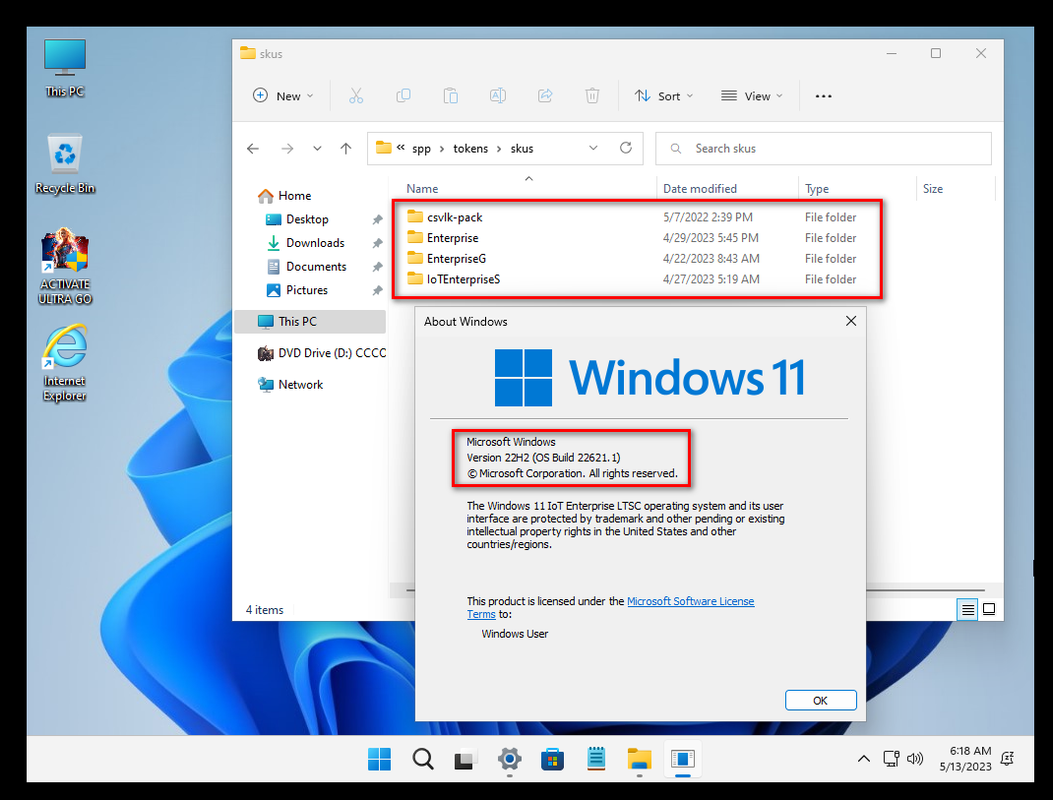Click the skus breadcrumb segment
Image resolution: width=1053 pixels, height=800 pixels.
click(x=522, y=148)
